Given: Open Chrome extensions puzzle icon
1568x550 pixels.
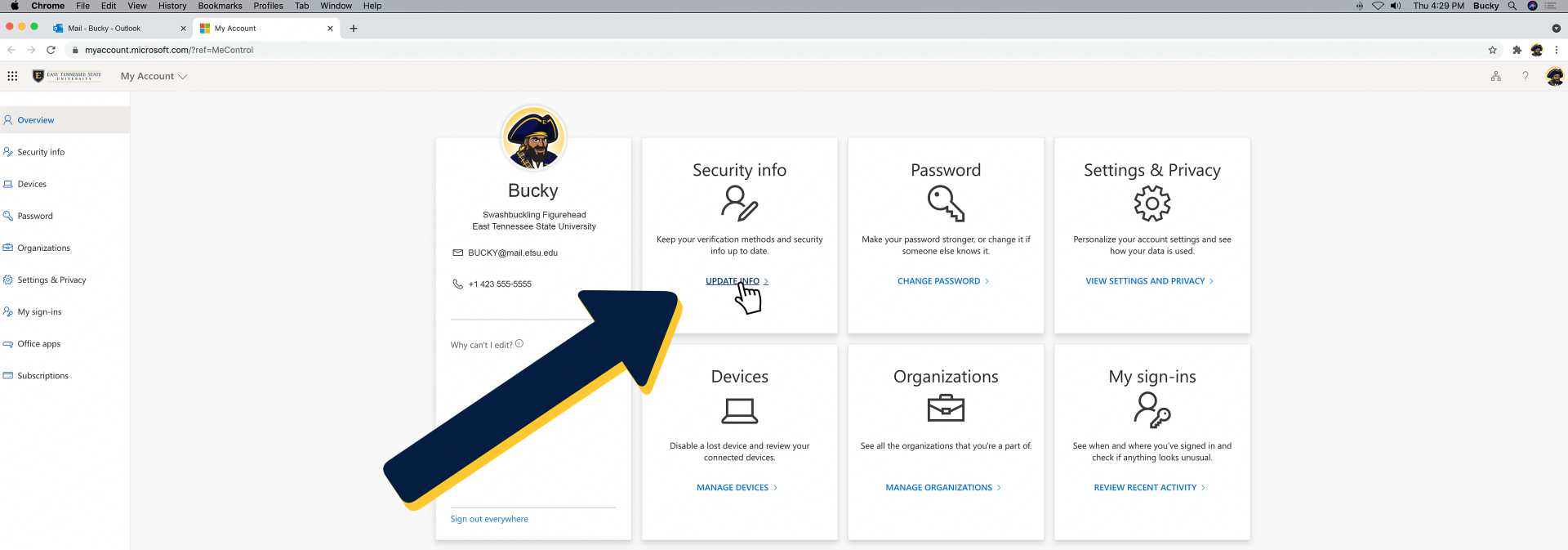Looking at the screenshot, I should (x=1517, y=50).
